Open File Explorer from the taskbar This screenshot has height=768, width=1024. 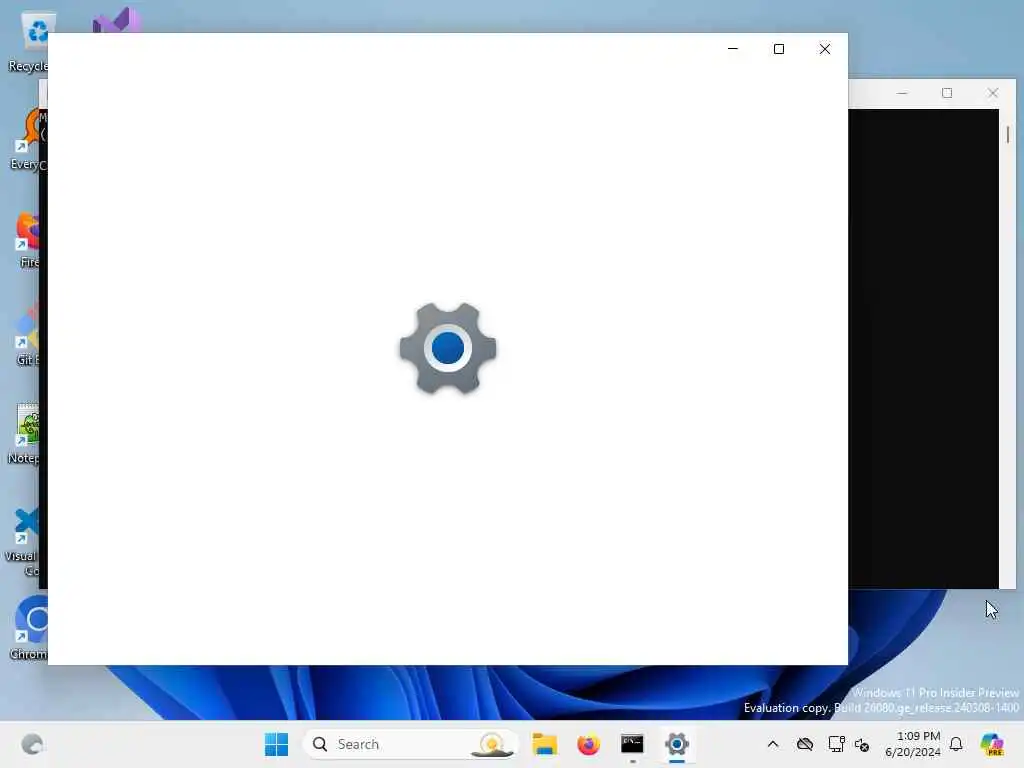(x=544, y=744)
